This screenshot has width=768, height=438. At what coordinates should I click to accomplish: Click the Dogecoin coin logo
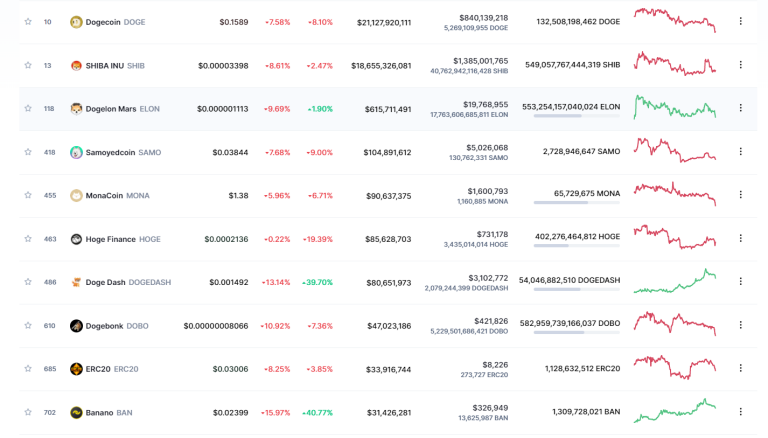[x=76, y=22]
